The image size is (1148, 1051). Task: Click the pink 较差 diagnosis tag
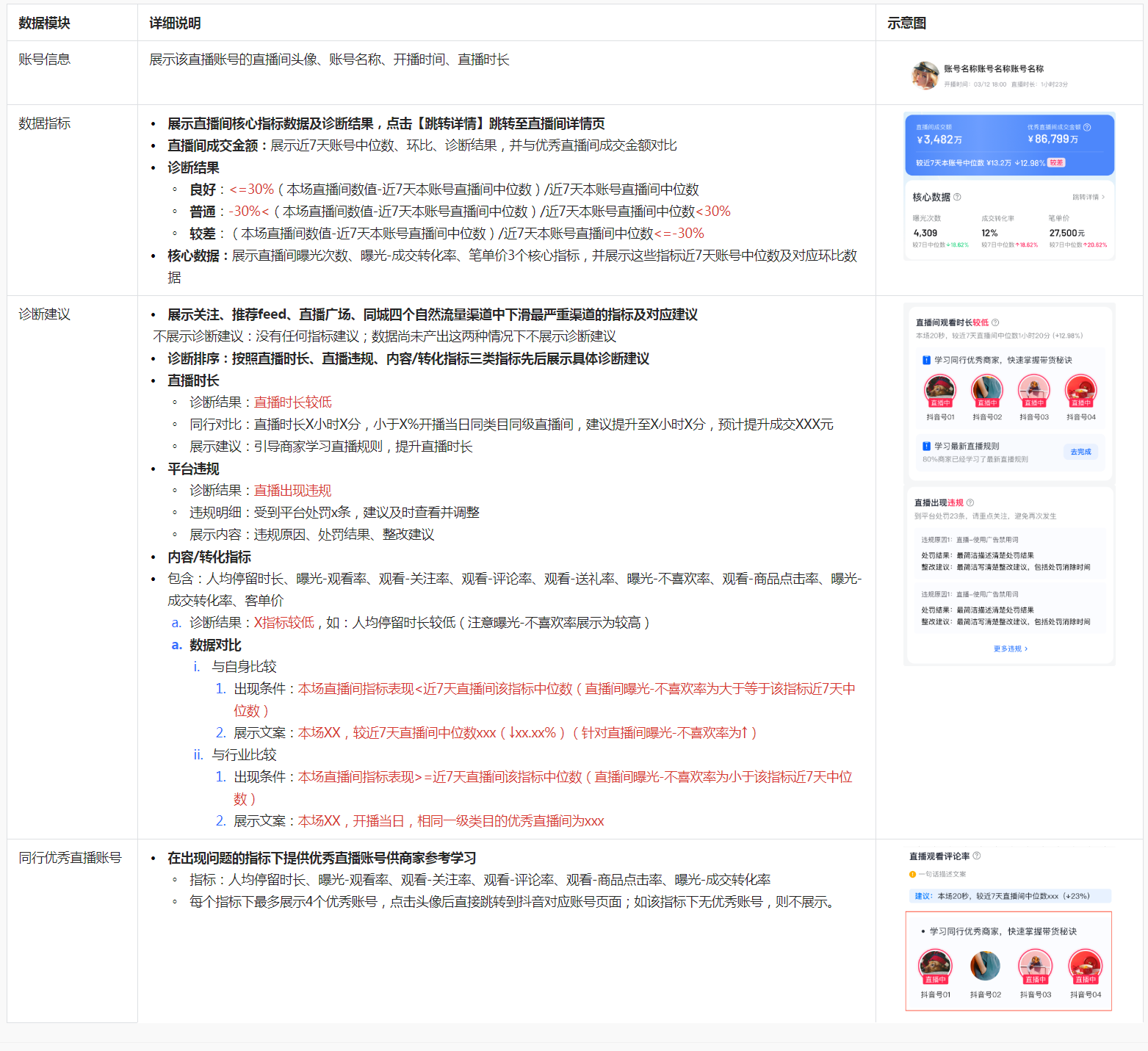1056,162
